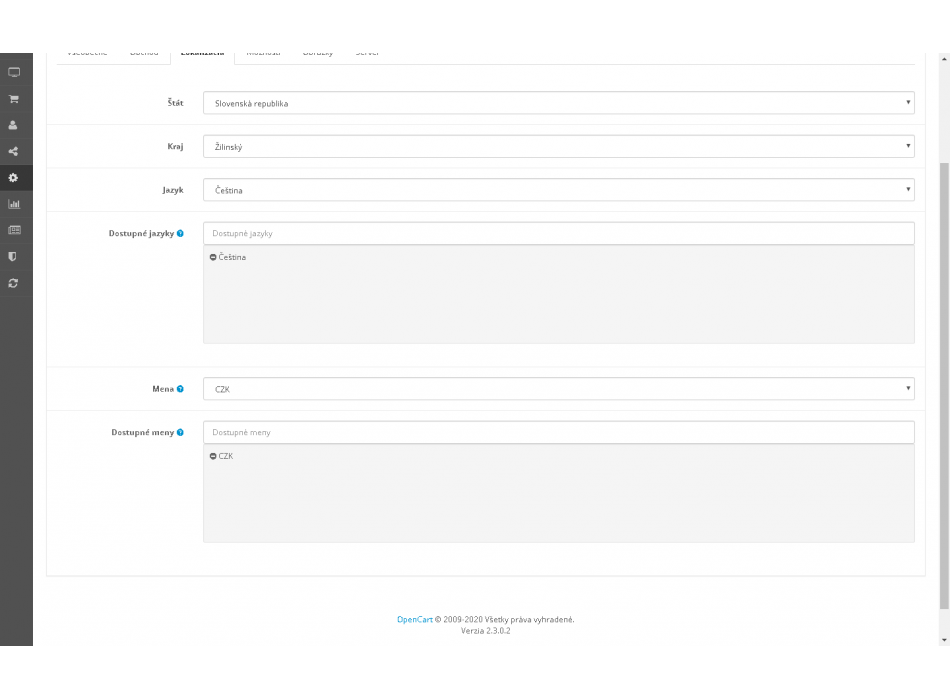Click the Verzia 2.3.0.2 footer text
950x700 pixels.
point(485,631)
